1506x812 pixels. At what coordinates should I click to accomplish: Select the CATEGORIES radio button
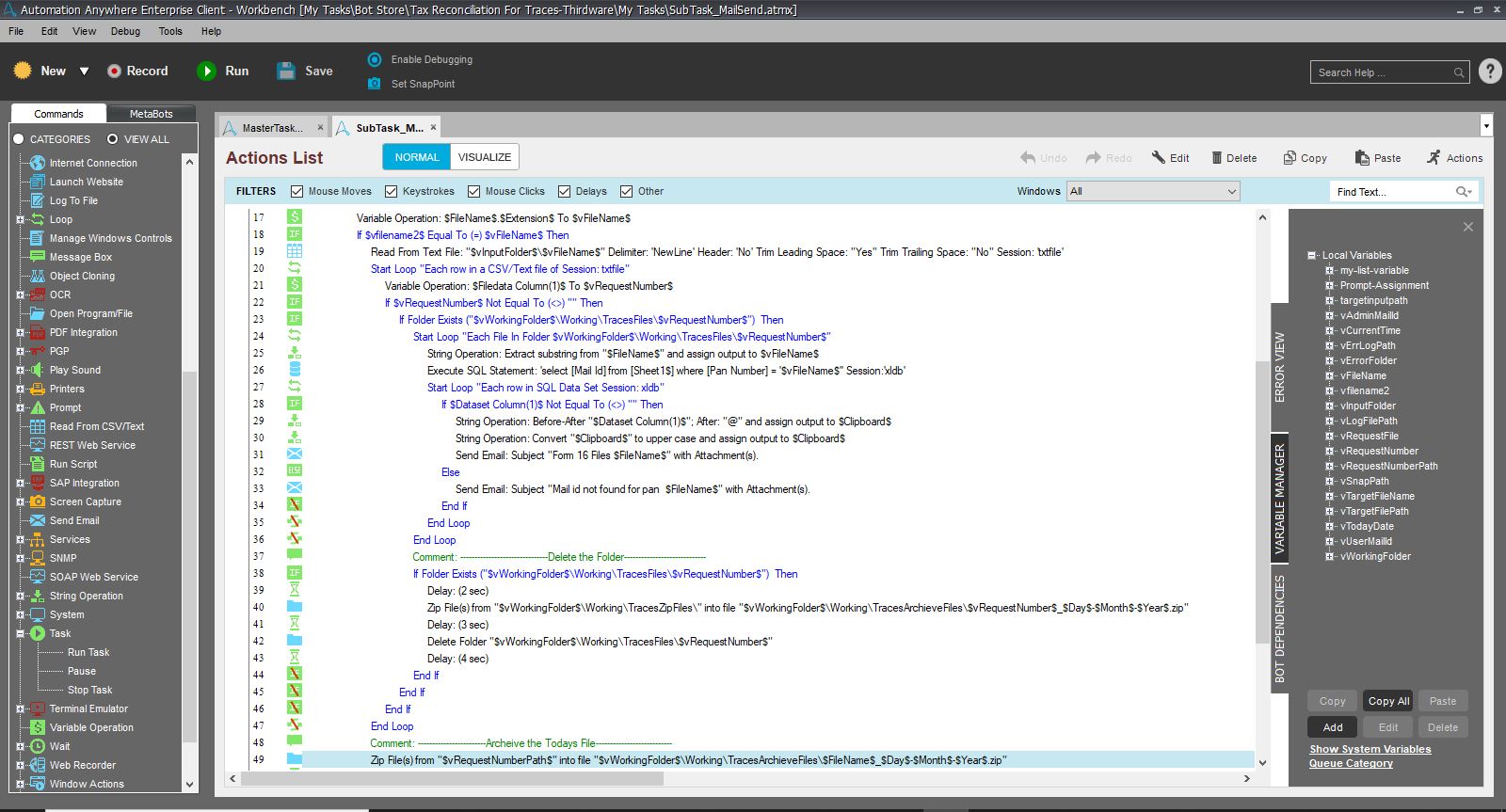(18, 139)
